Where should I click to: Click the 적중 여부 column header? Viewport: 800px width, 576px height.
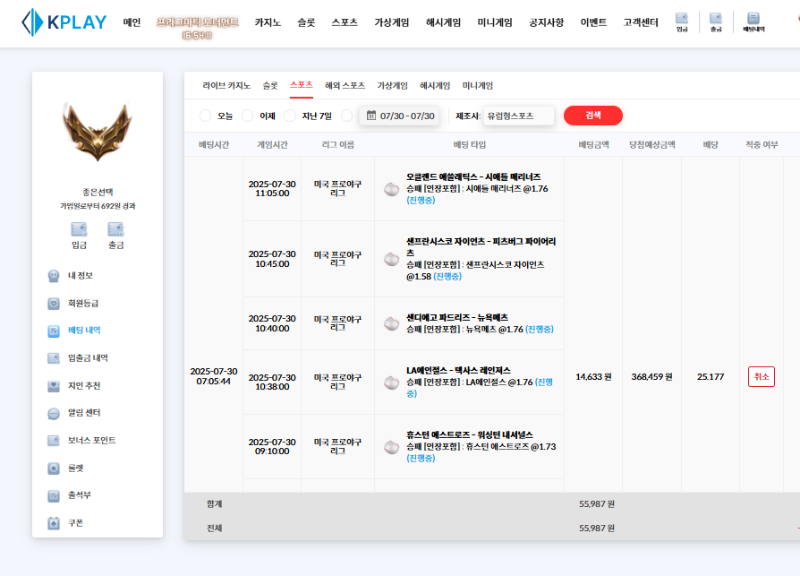click(x=761, y=145)
